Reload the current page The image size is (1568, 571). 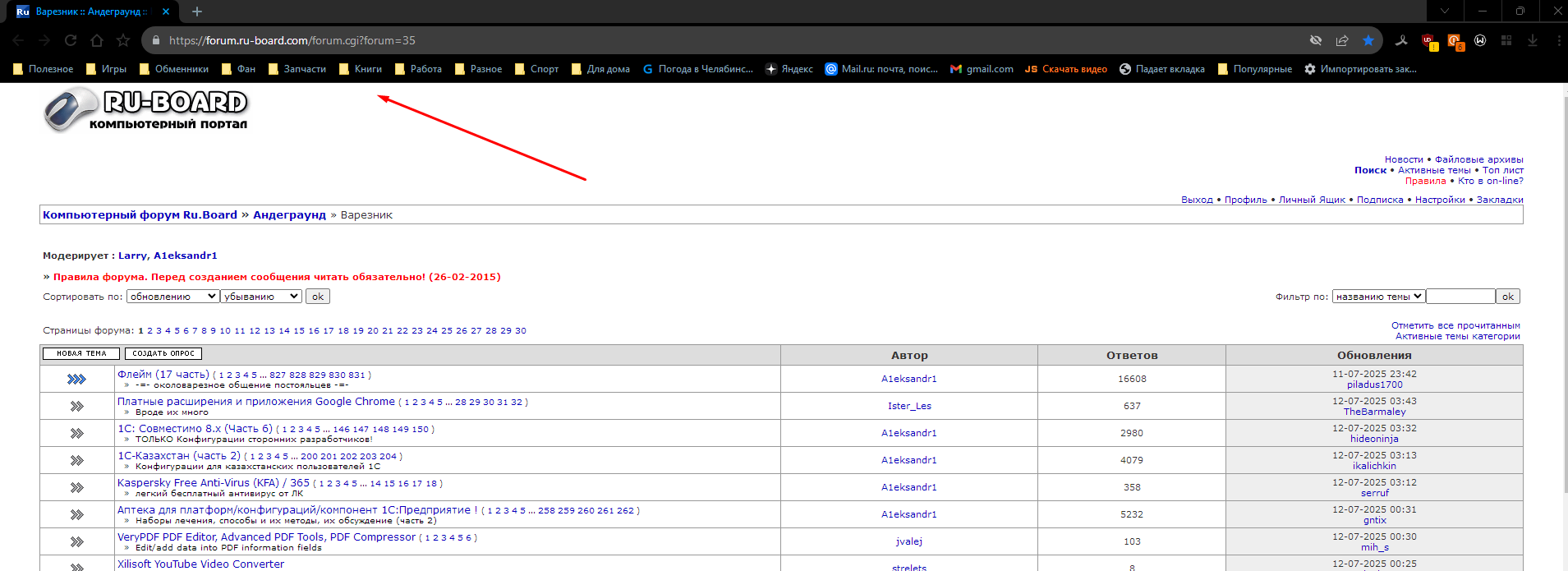click(x=71, y=40)
